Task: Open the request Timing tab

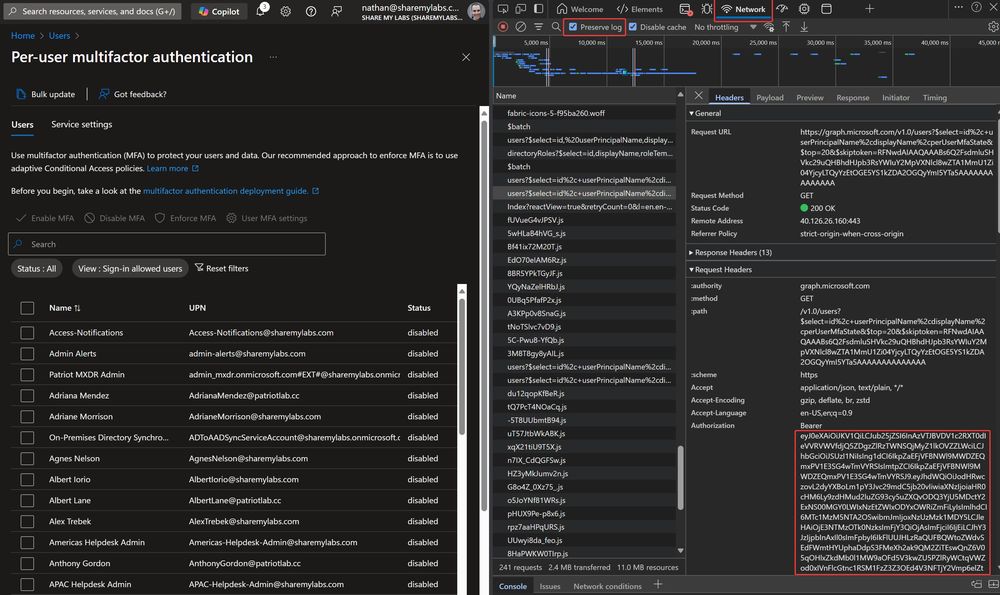Action: point(934,98)
